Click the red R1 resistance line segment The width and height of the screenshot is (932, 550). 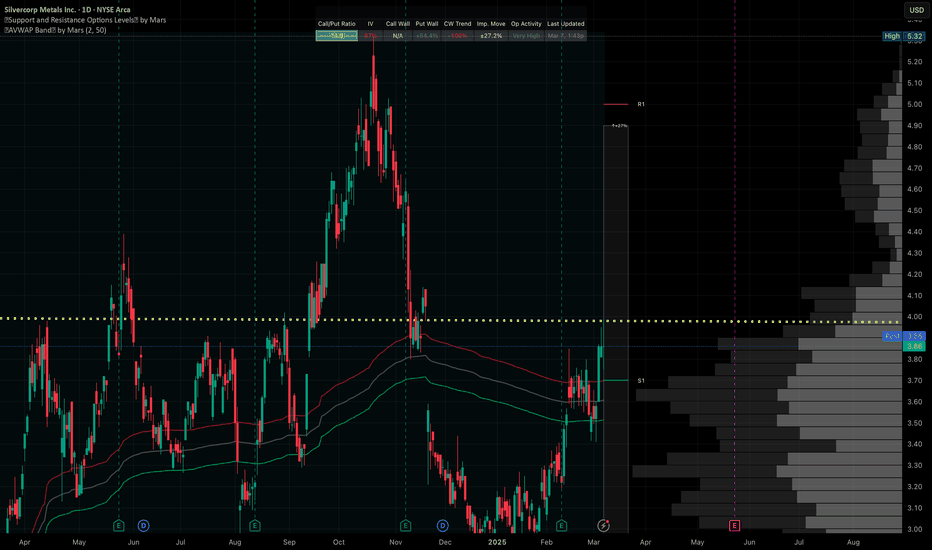click(616, 104)
